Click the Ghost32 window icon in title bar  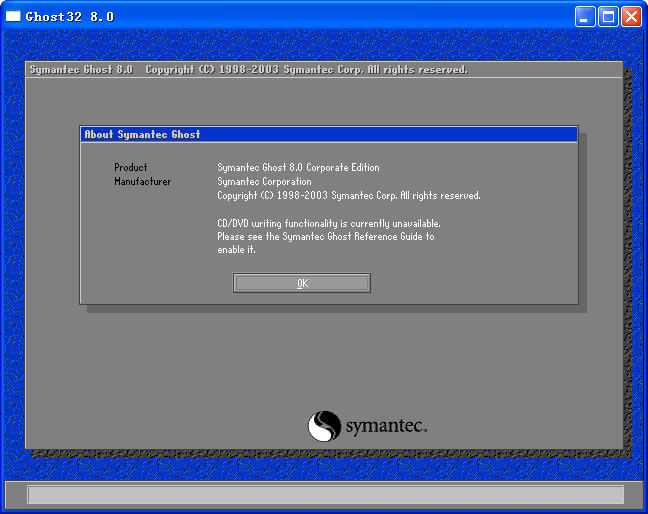13,16
